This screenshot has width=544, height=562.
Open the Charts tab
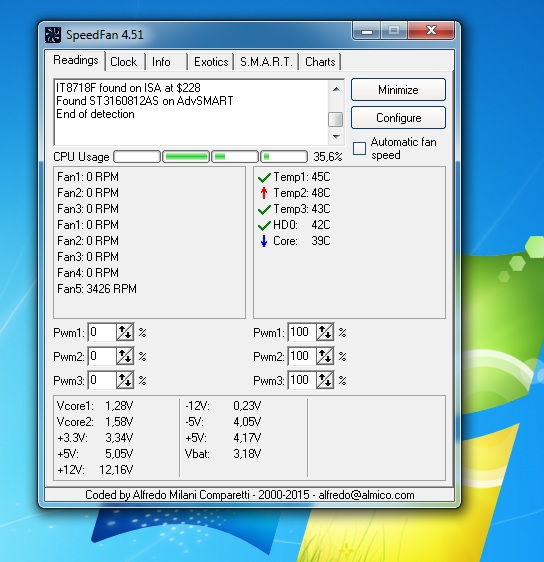[x=320, y=62]
